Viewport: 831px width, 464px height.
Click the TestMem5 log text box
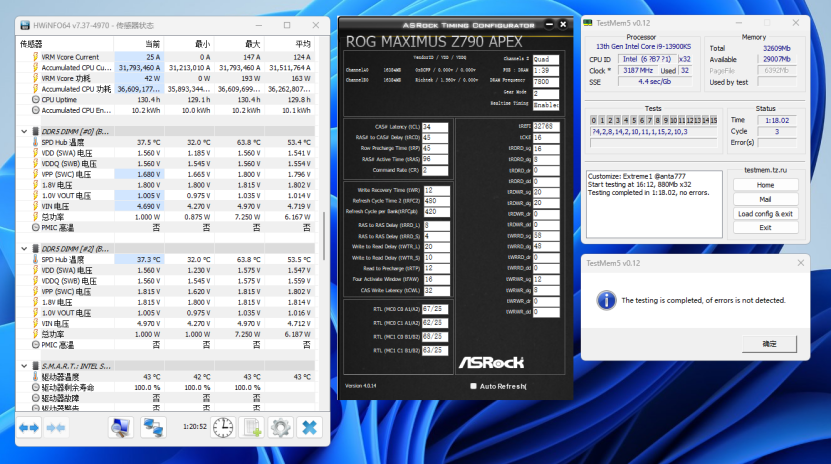pyautogui.click(x=654, y=204)
